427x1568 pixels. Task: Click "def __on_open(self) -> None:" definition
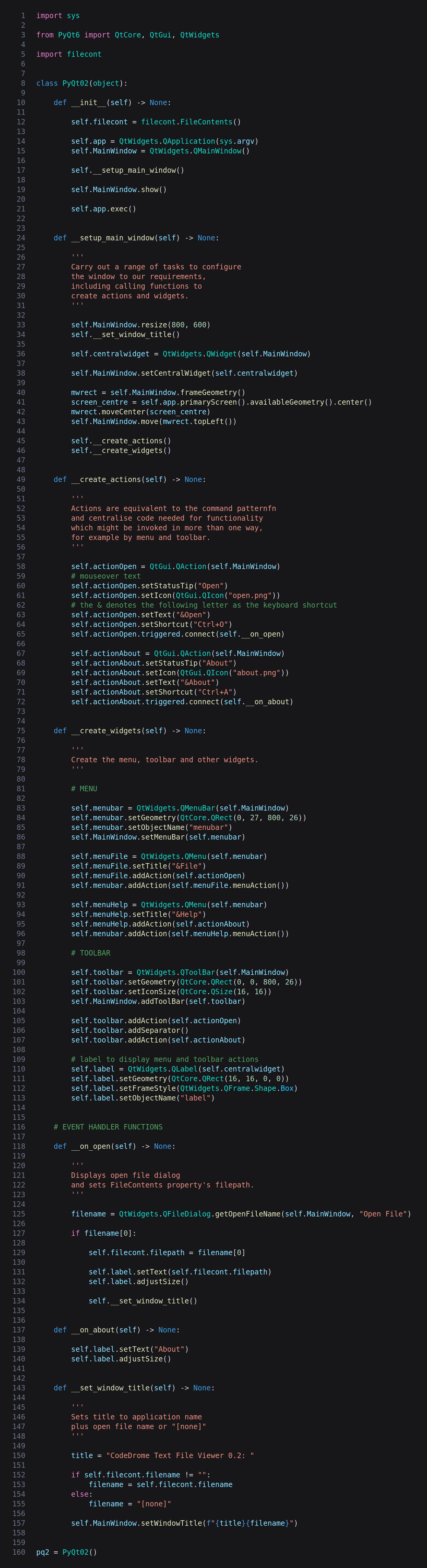114,1147
